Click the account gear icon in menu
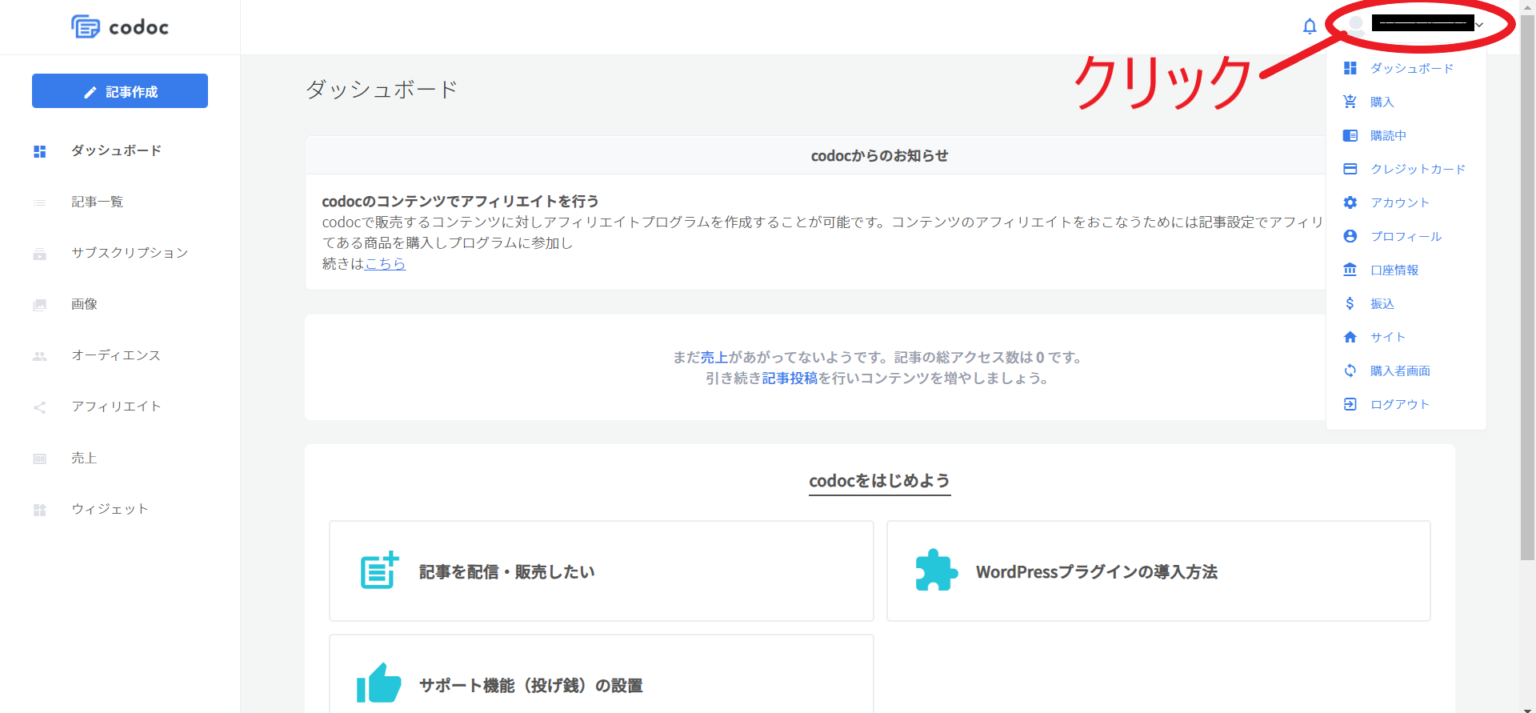The width and height of the screenshot is (1536, 713). tap(1350, 203)
